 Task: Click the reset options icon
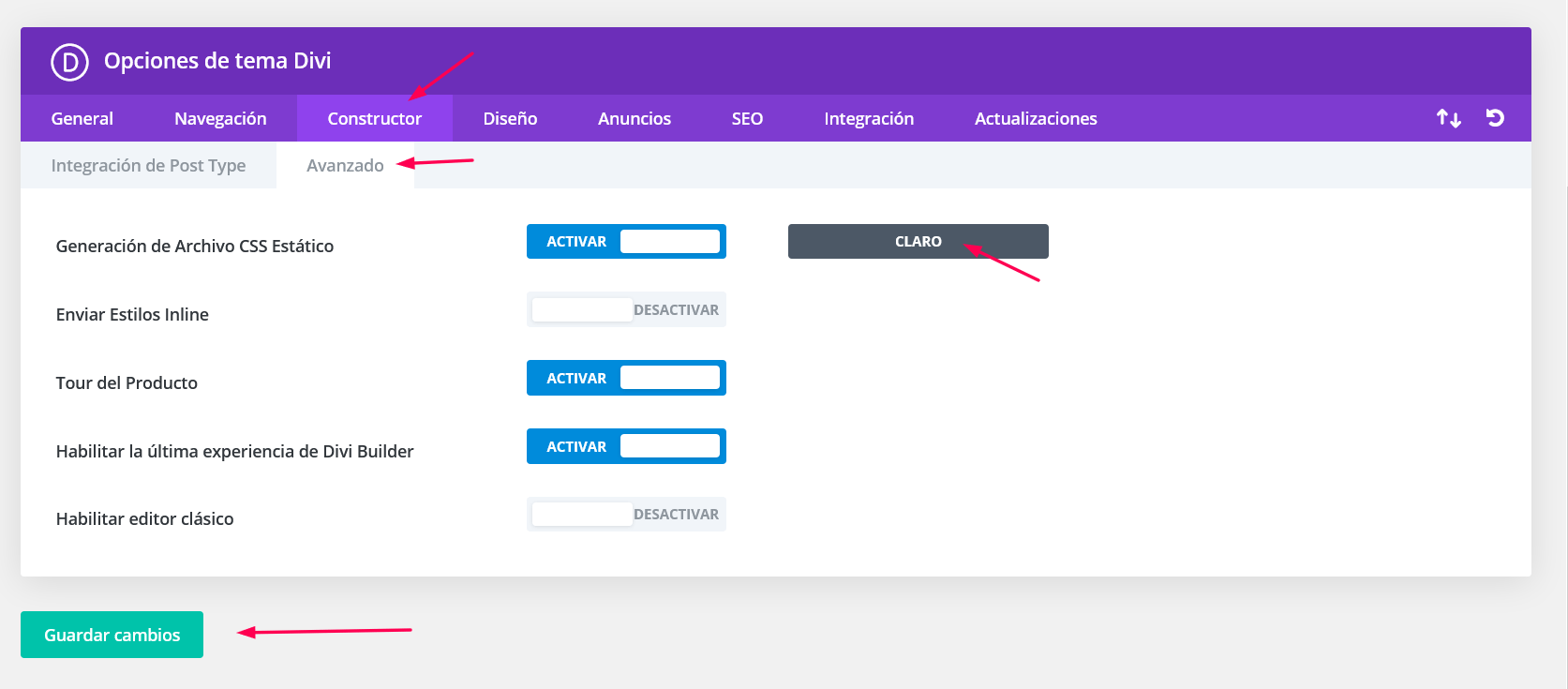(x=1495, y=118)
